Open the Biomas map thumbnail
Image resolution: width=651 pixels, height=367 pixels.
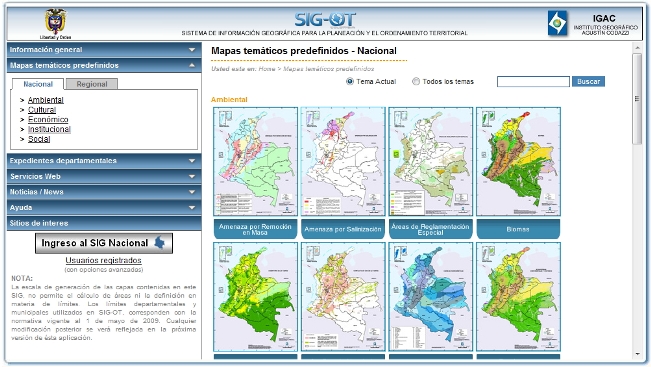(518, 161)
